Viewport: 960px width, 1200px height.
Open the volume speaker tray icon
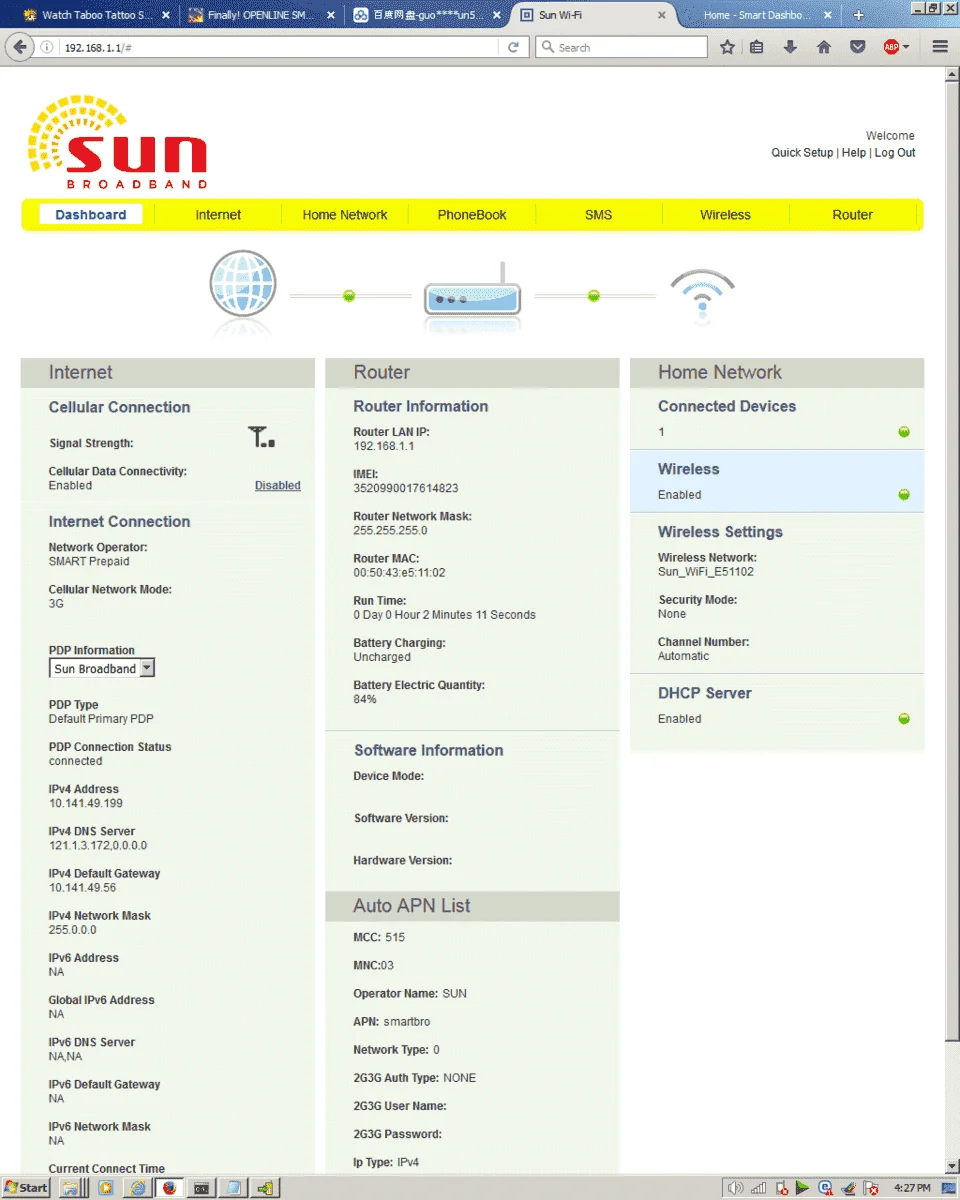pos(735,1188)
